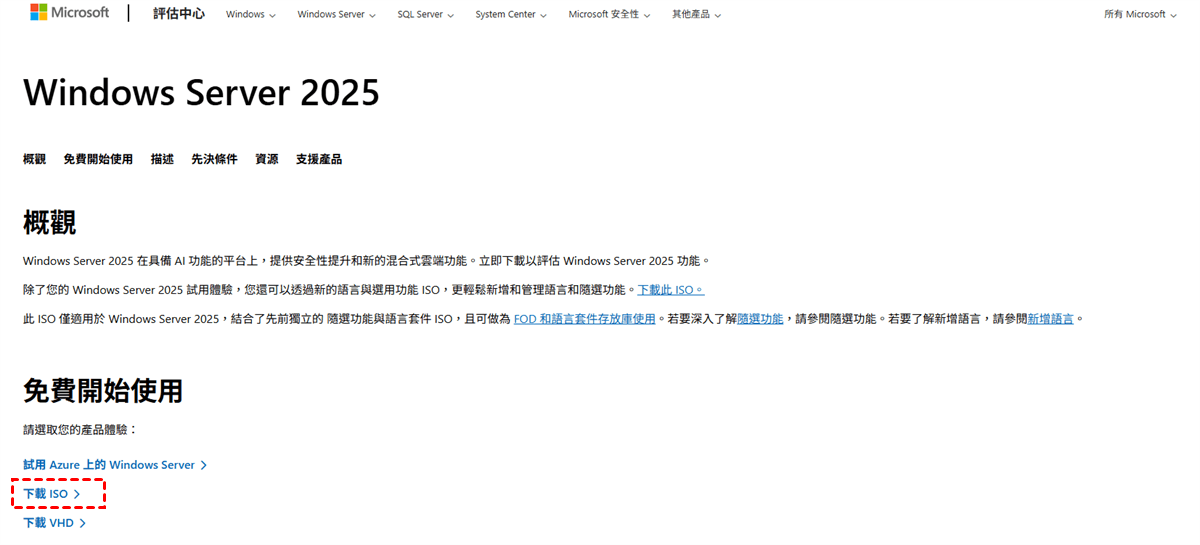Click the 下載 VHD link
1200x545 pixels.
(55, 523)
